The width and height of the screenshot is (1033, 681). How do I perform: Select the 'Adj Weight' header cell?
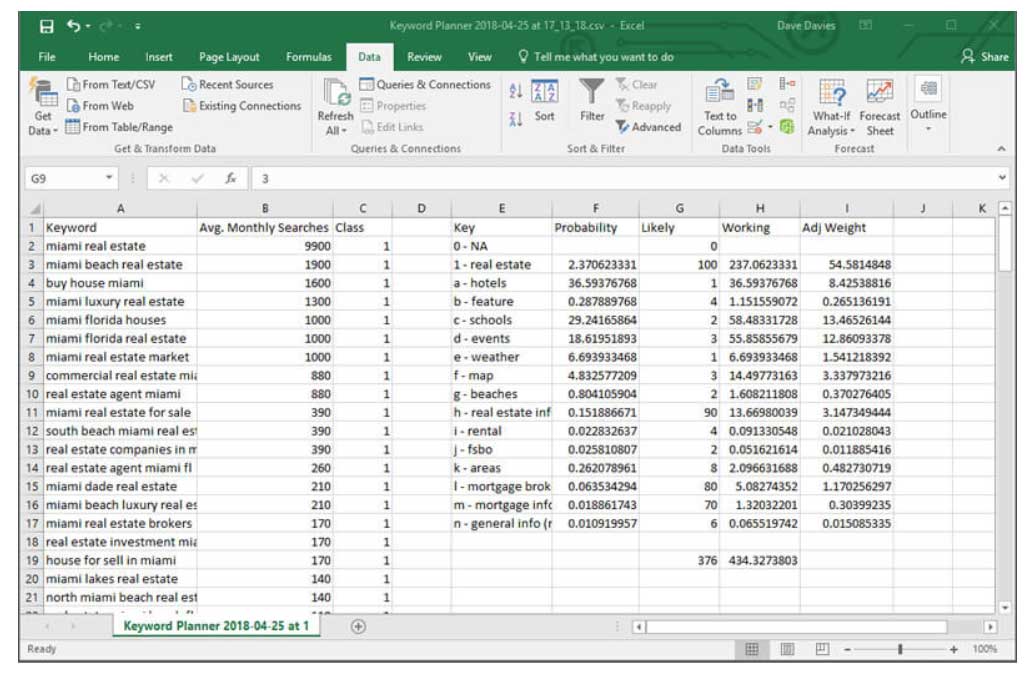tap(847, 228)
